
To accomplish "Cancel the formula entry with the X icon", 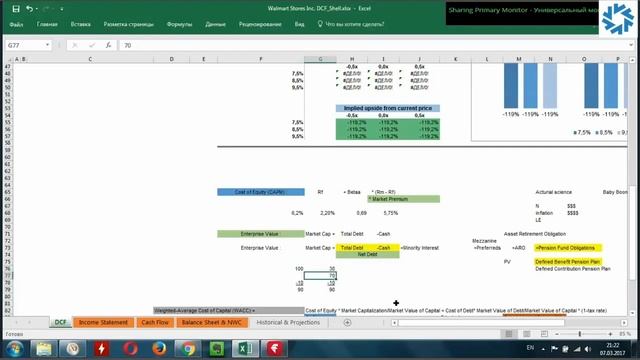I will [x=75, y=45].
